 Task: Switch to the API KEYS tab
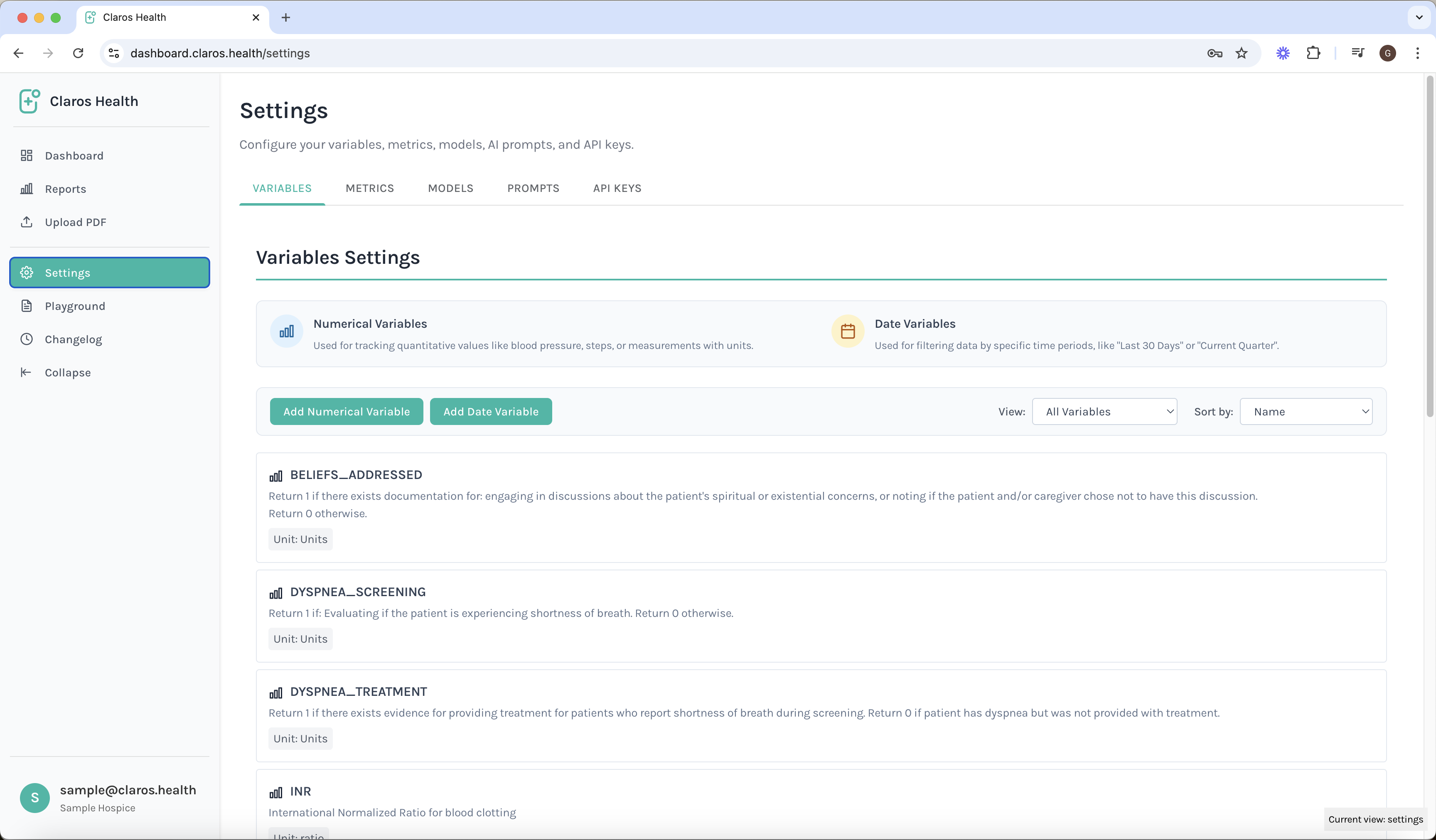pos(617,188)
